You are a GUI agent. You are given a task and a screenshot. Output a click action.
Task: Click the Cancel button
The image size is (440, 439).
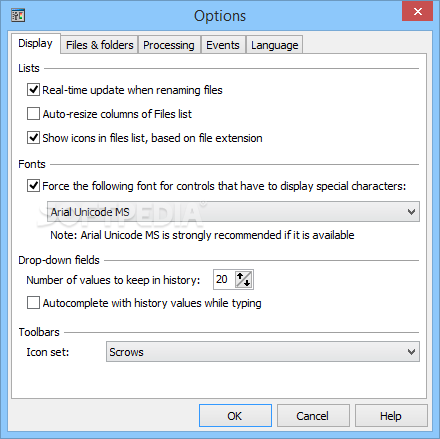[313, 416]
